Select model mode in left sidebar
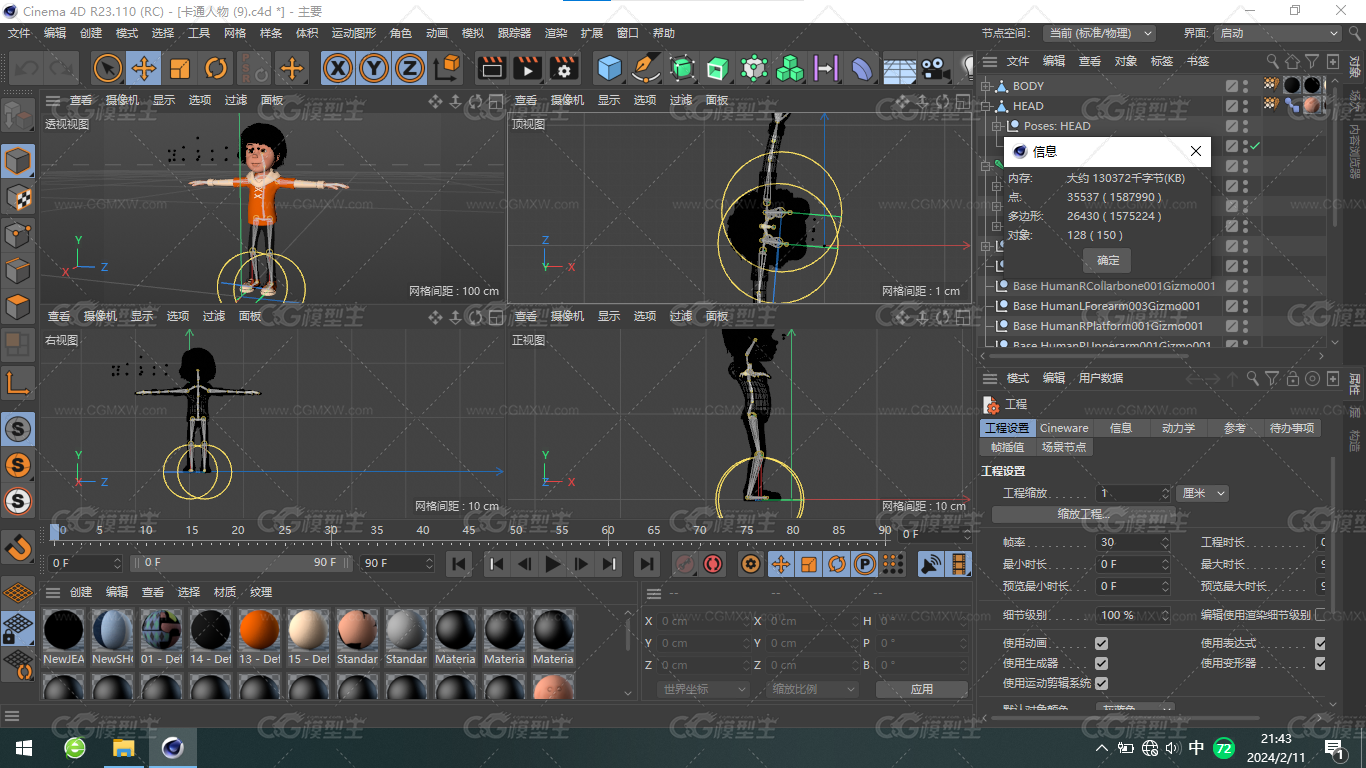 (x=18, y=160)
